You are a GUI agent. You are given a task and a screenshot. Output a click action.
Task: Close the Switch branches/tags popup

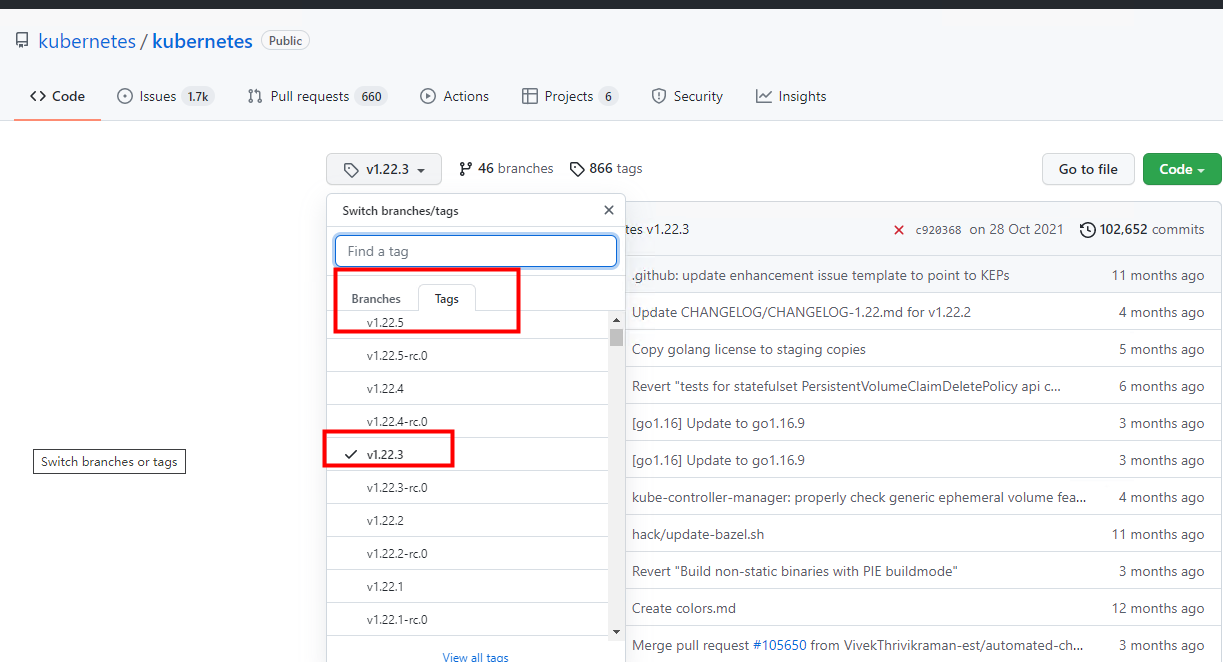(609, 210)
